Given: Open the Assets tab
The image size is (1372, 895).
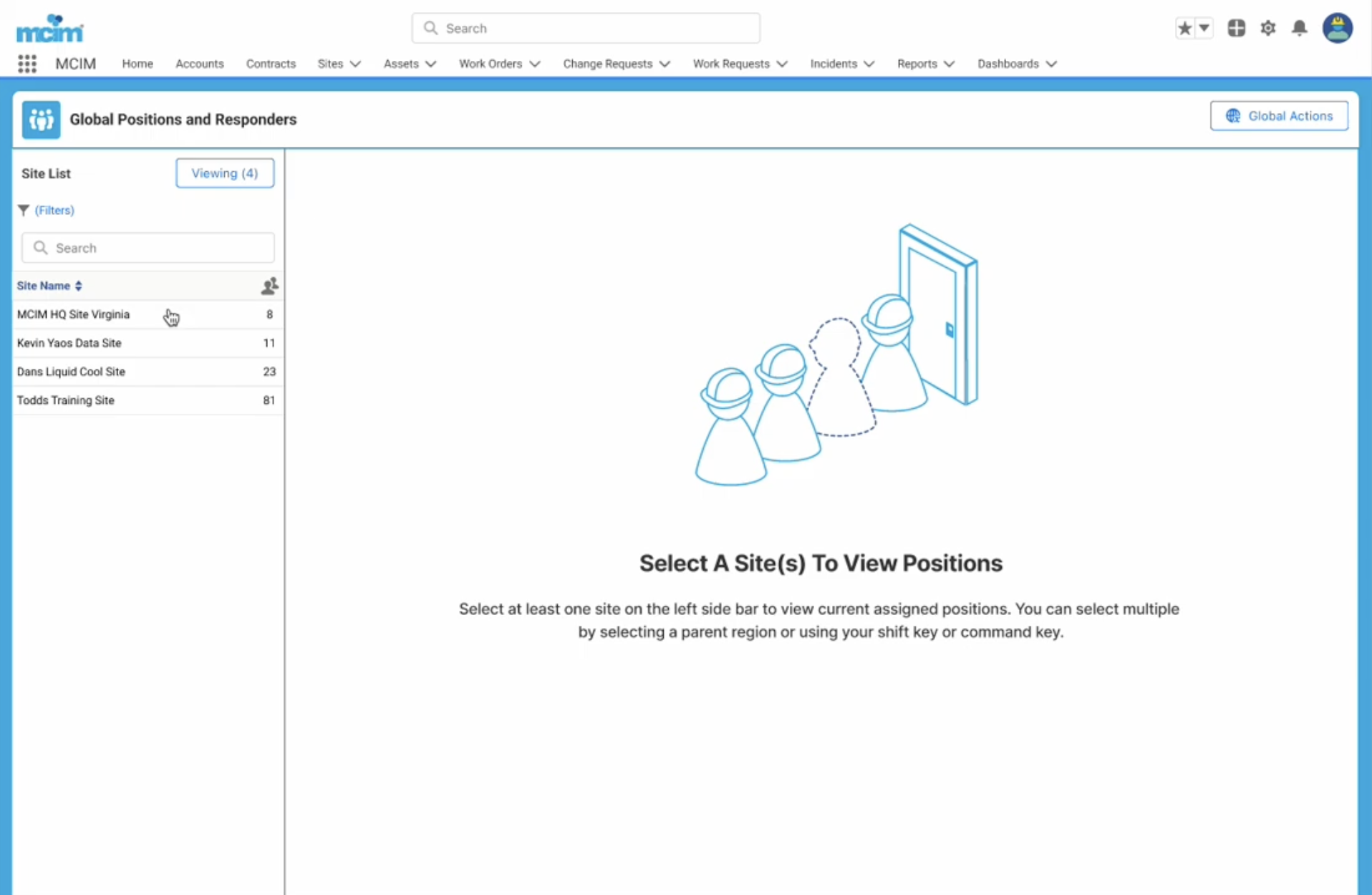Looking at the screenshot, I should (x=401, y=64).
